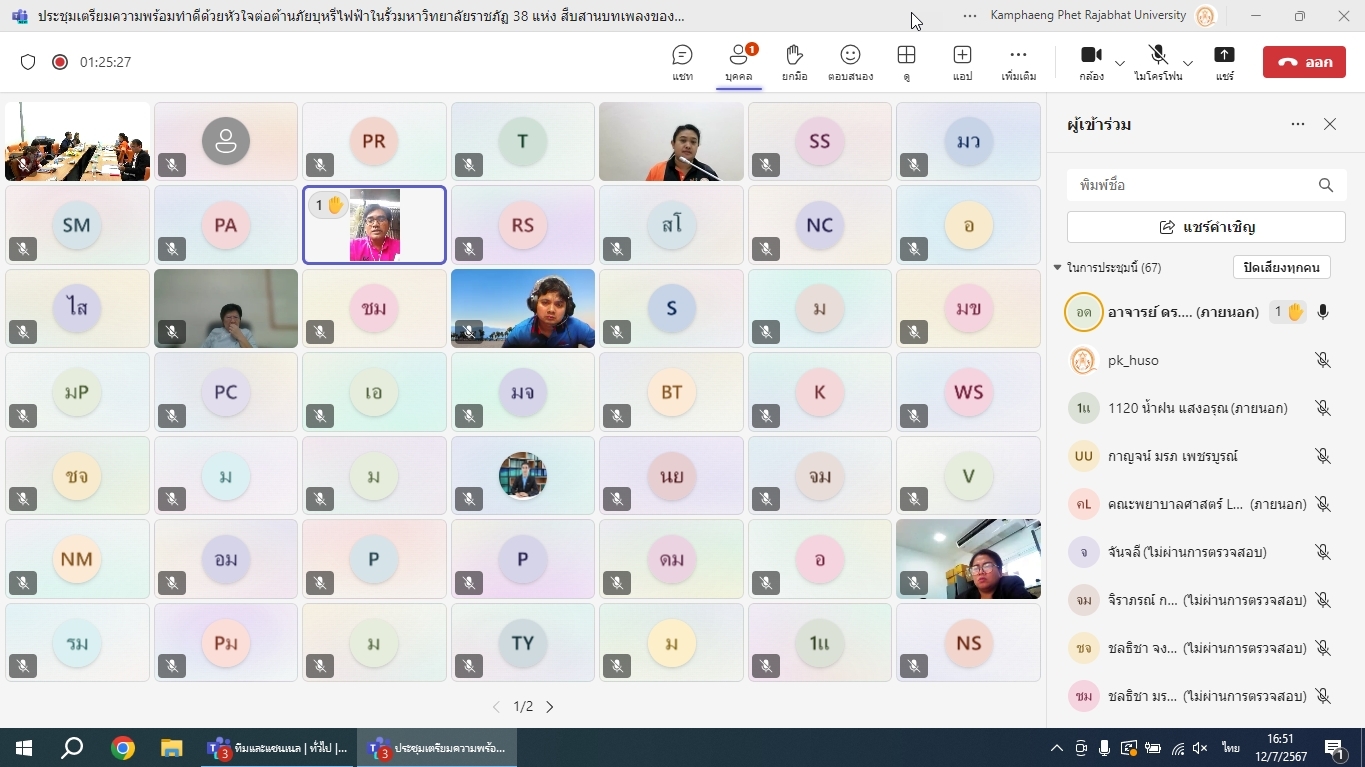Image resolution: width=1365 pixels, height=767 pixels.
Task: Raise hand with the hand icon
Action: point(795,62)
